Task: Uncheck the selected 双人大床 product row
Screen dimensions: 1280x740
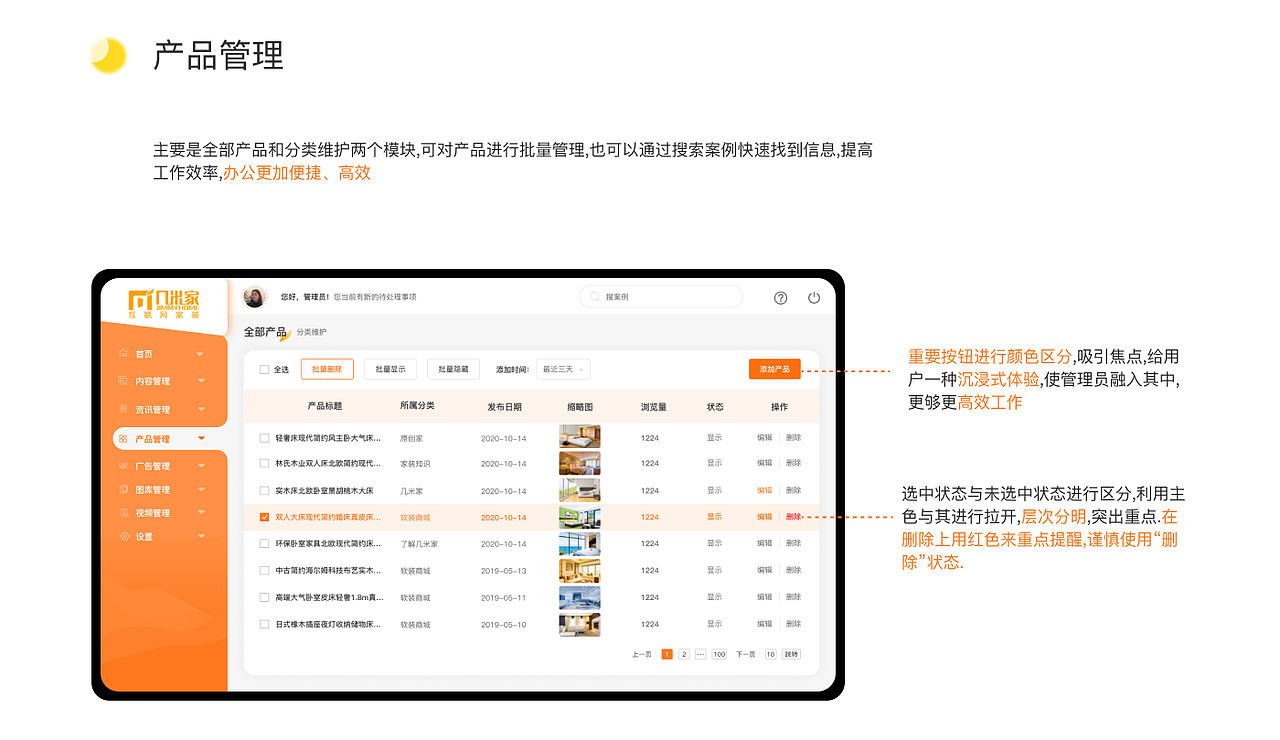Action: pos(262,517)
